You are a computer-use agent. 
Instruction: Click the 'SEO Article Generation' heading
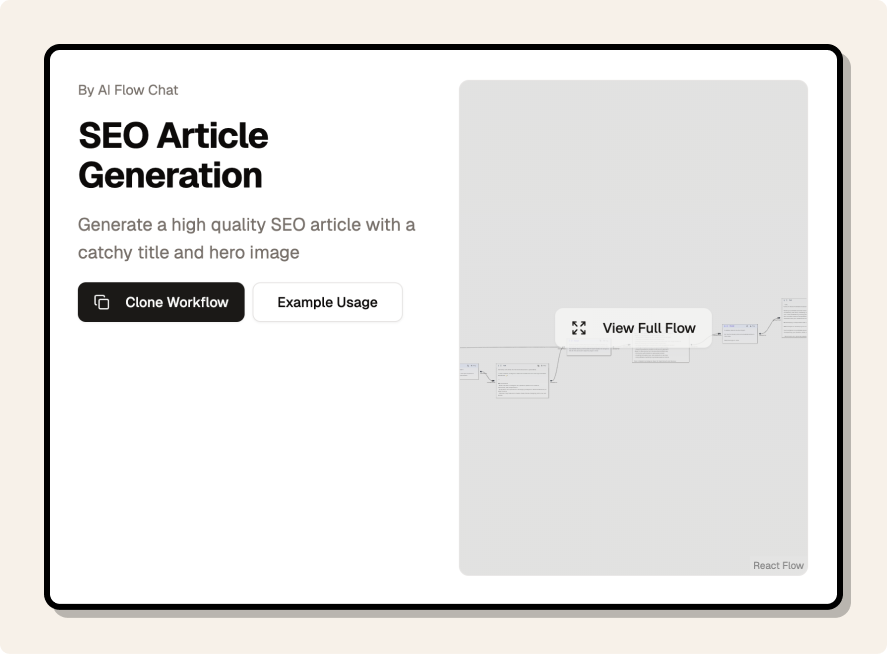click(173, 155)
